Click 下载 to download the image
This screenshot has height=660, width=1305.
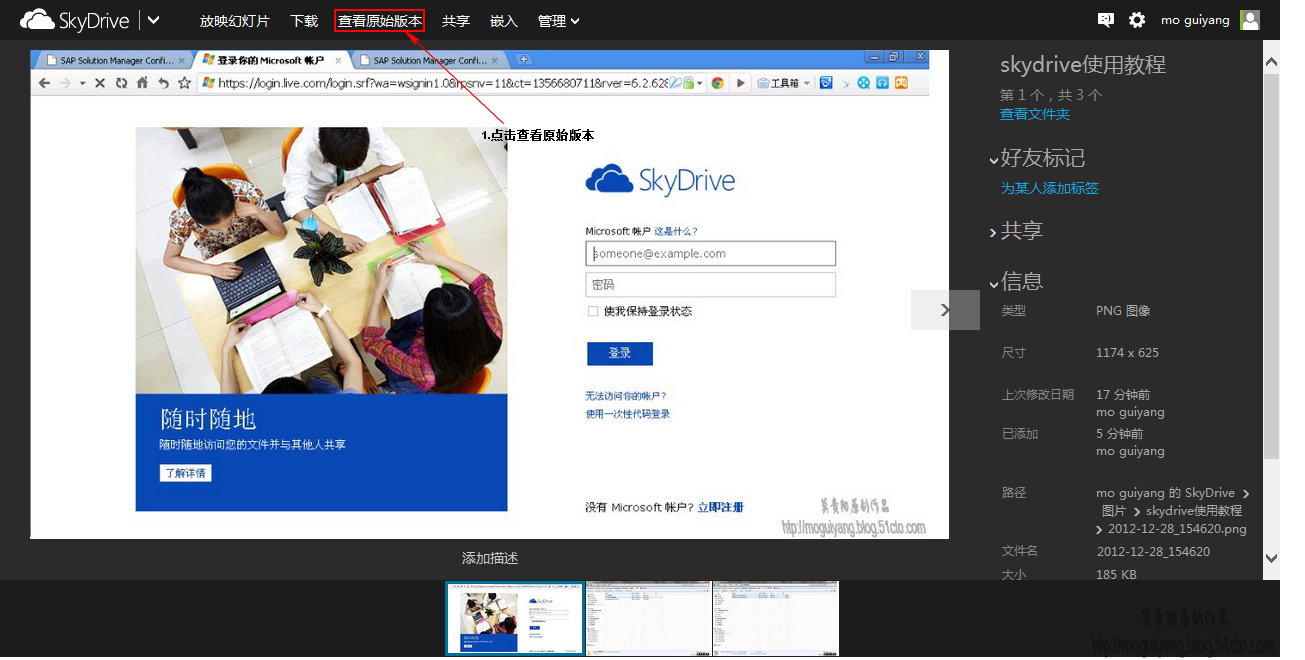click(x=304, y=21)
